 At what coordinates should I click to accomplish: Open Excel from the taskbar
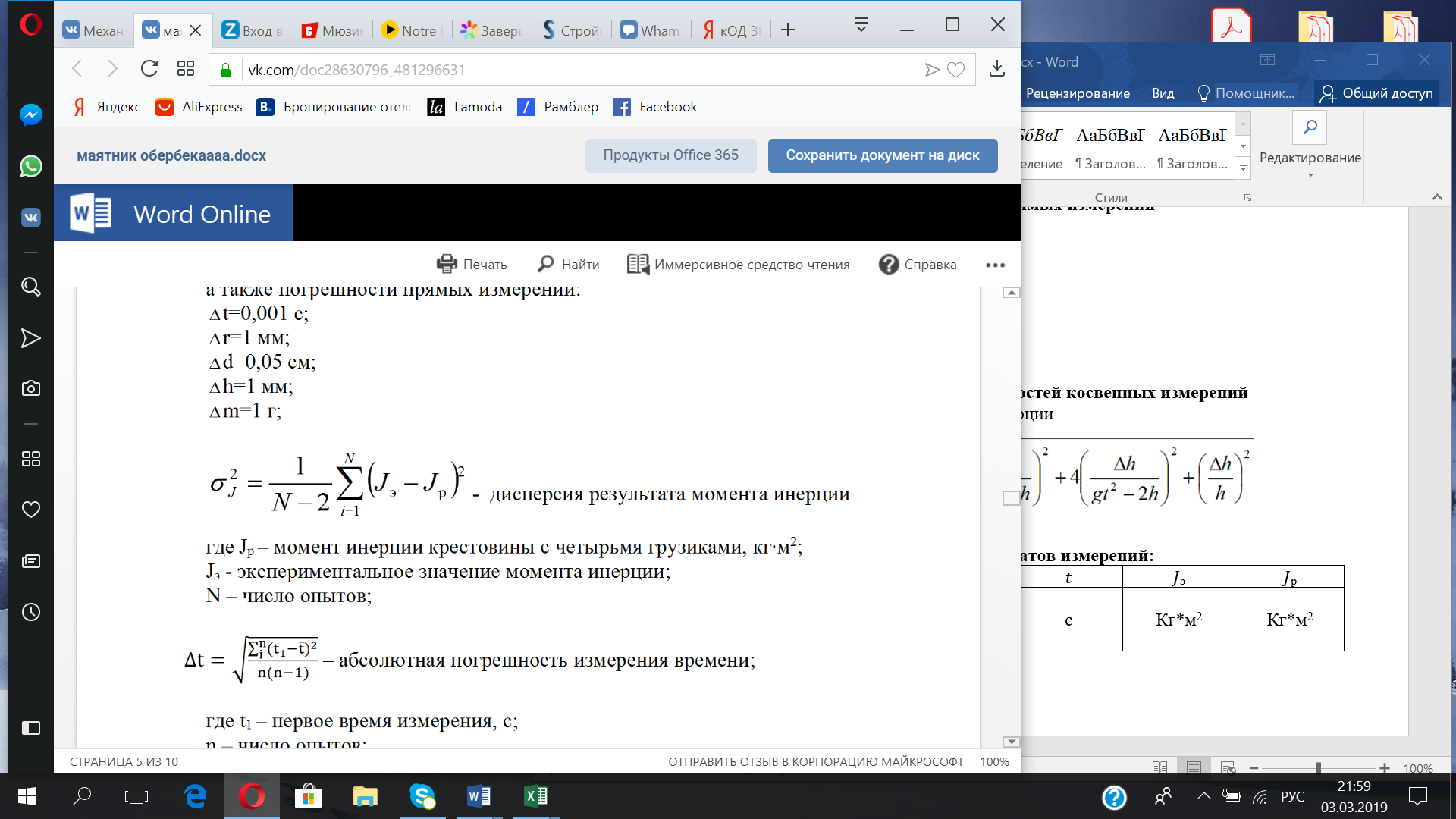(x=536, y=796)
